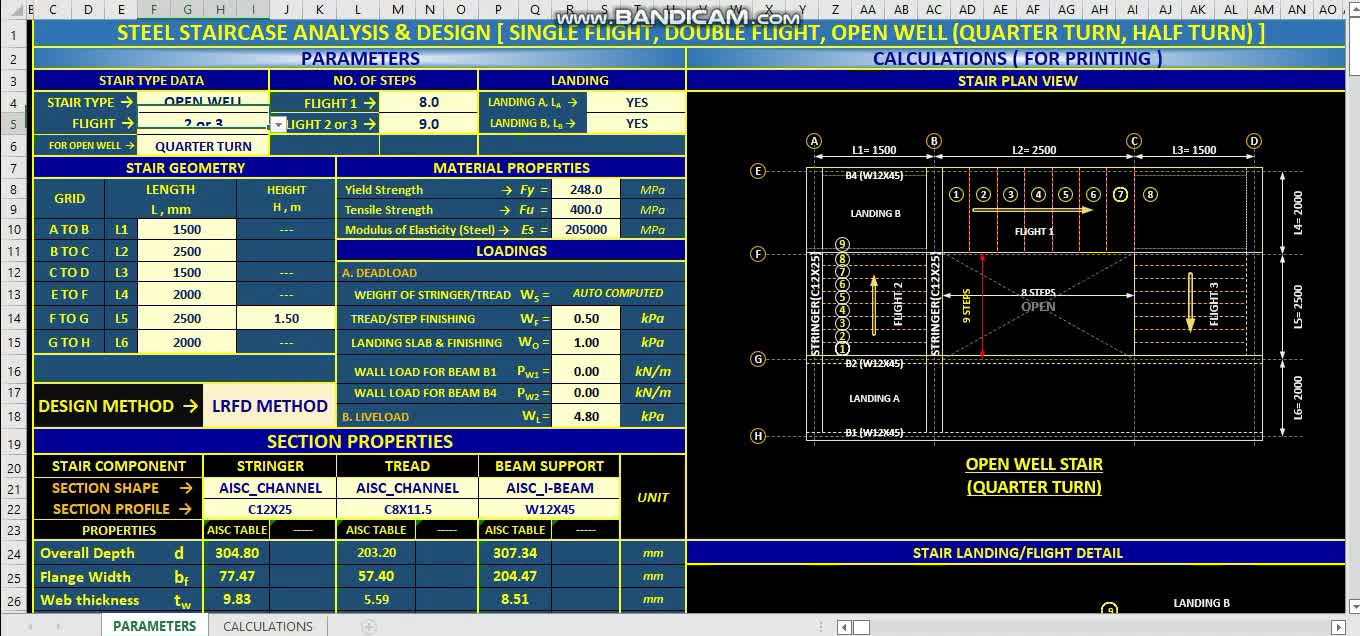
Task: Select LANDING B 'YES' cell
Action: pos(636,124)
